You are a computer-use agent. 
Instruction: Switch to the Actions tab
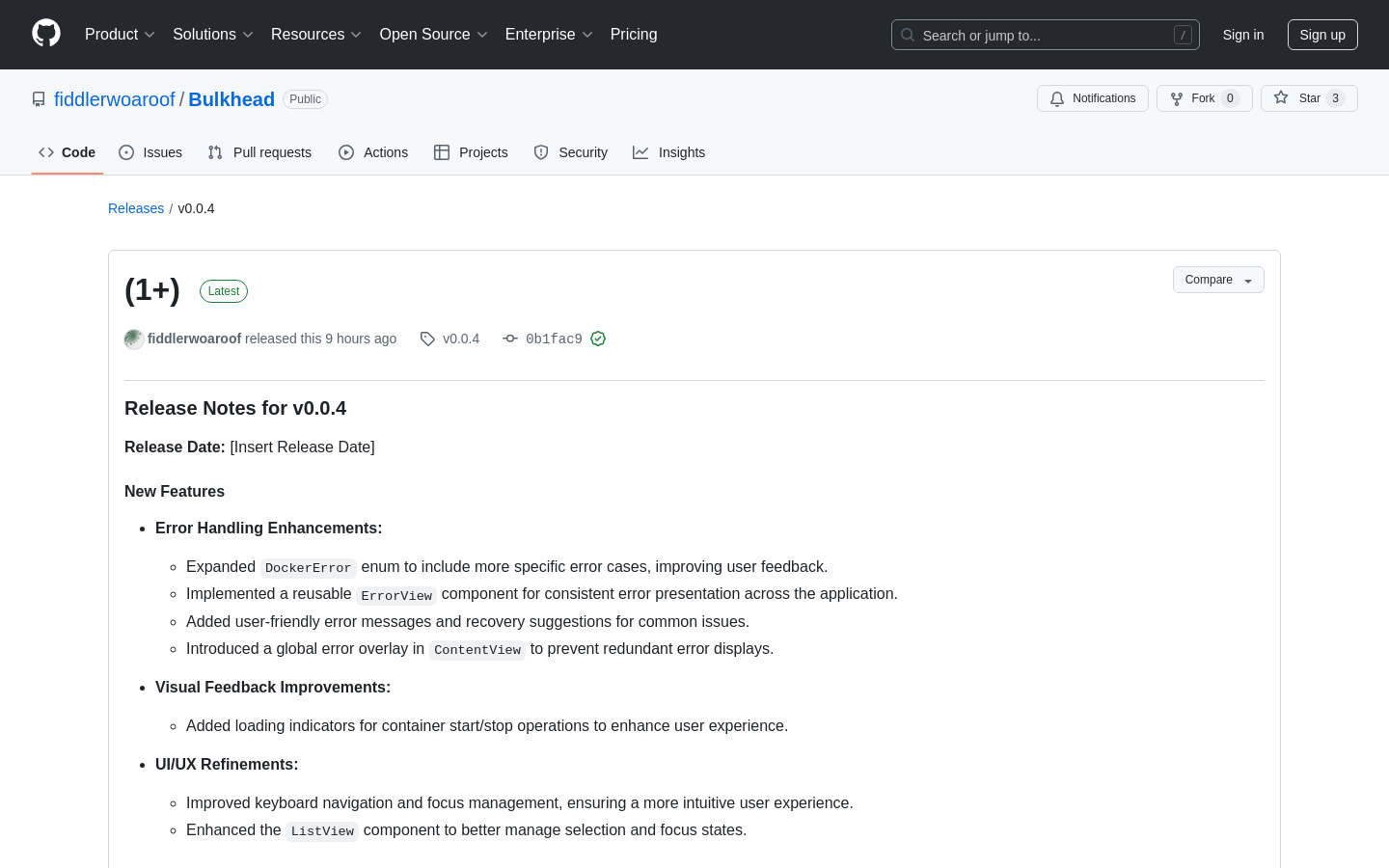click(373, 152)
